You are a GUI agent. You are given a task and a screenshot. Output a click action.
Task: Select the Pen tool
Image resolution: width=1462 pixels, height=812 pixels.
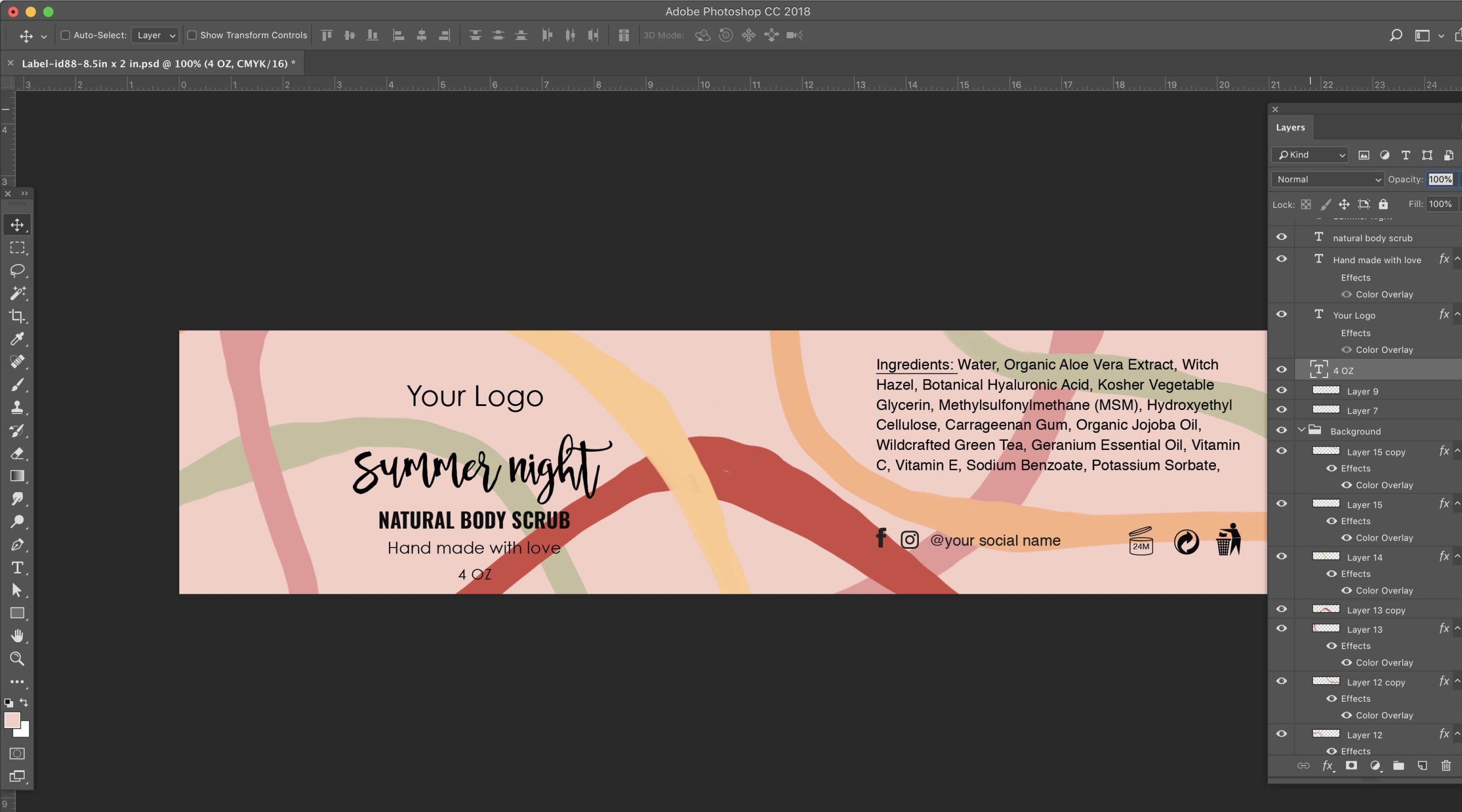(x=17, y=545)
